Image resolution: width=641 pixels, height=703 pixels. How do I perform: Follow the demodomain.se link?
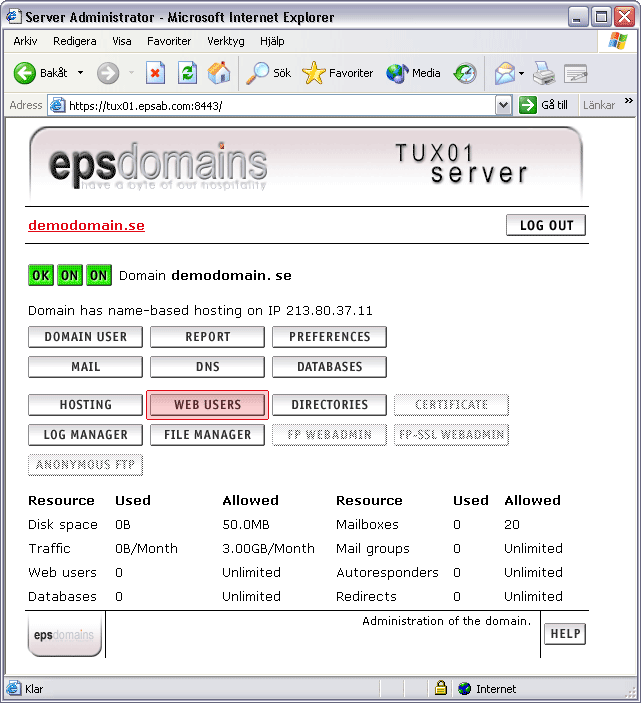tap(86, 225)
